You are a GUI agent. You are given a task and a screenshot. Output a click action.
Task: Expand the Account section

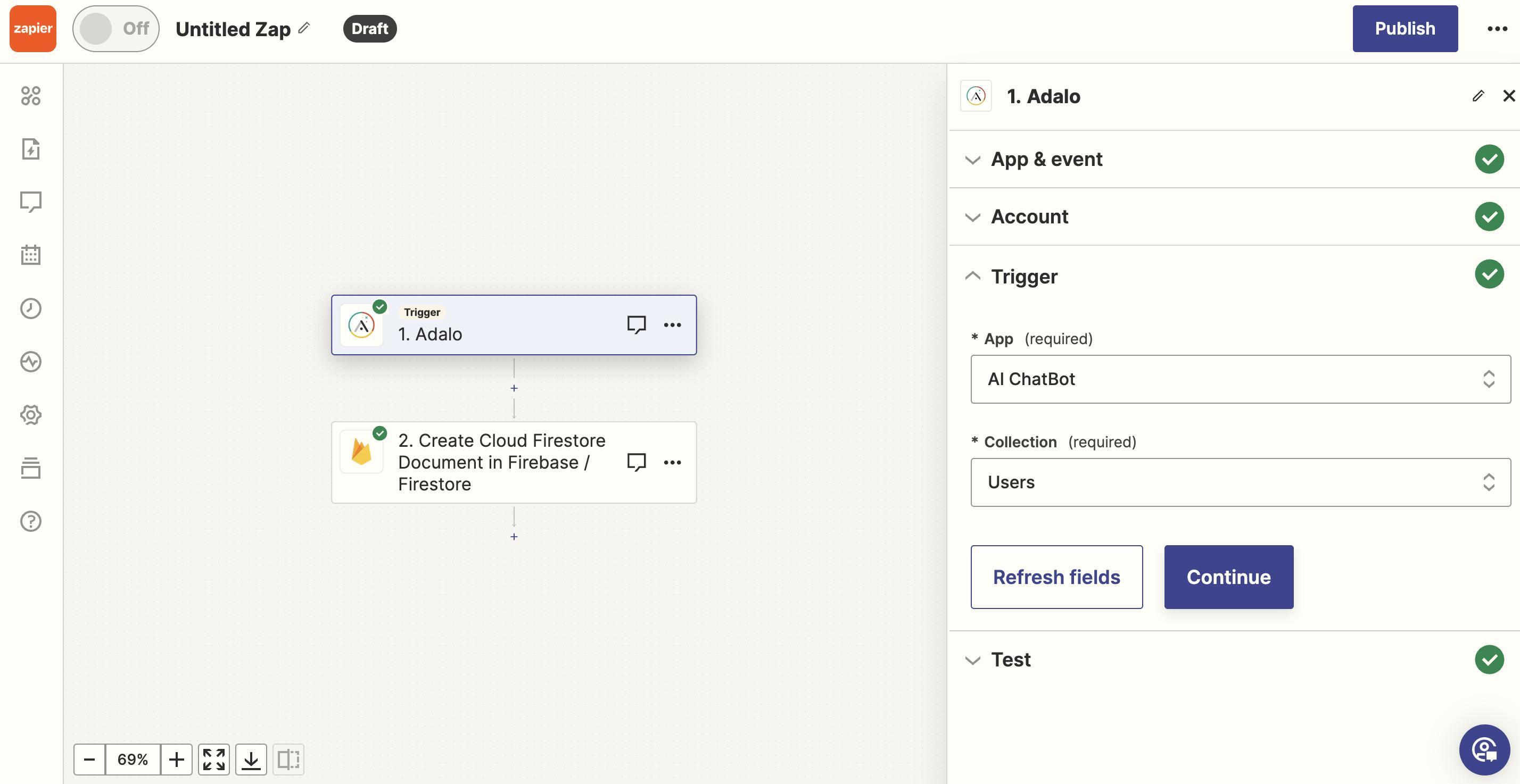tap(1029, 216)
